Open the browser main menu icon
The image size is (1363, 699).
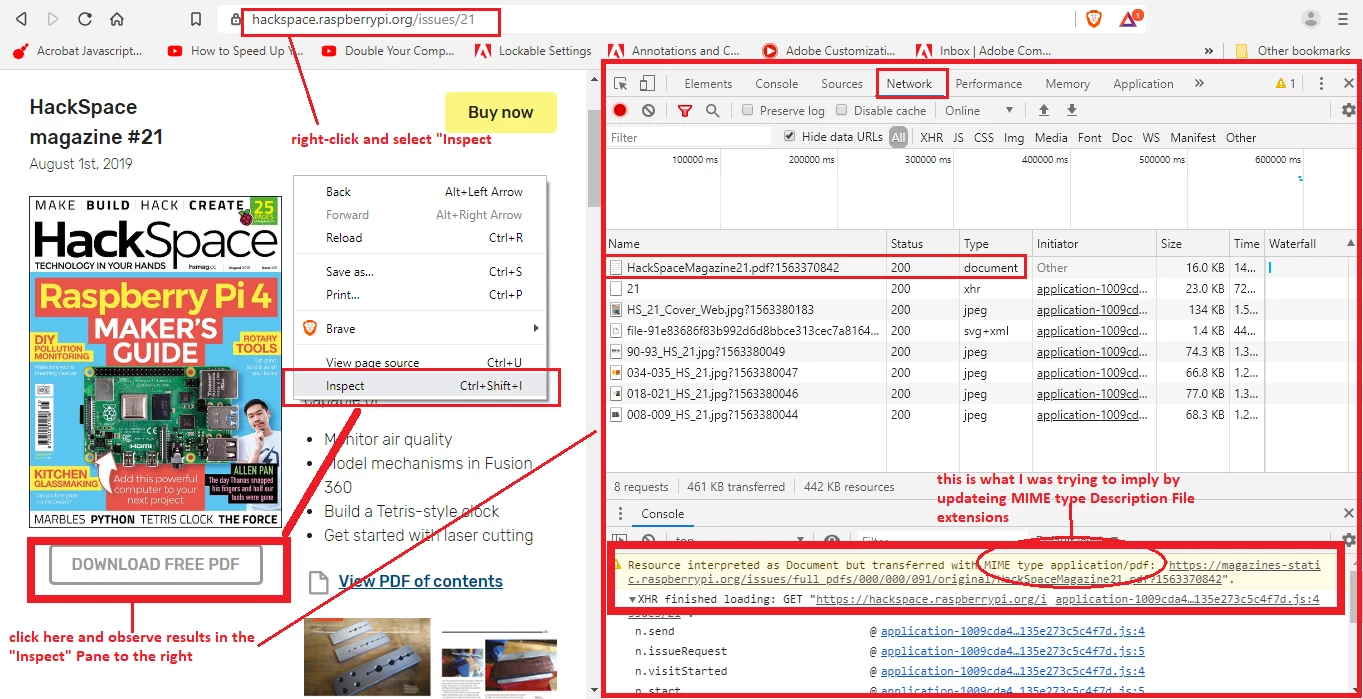click(1343, 19)
